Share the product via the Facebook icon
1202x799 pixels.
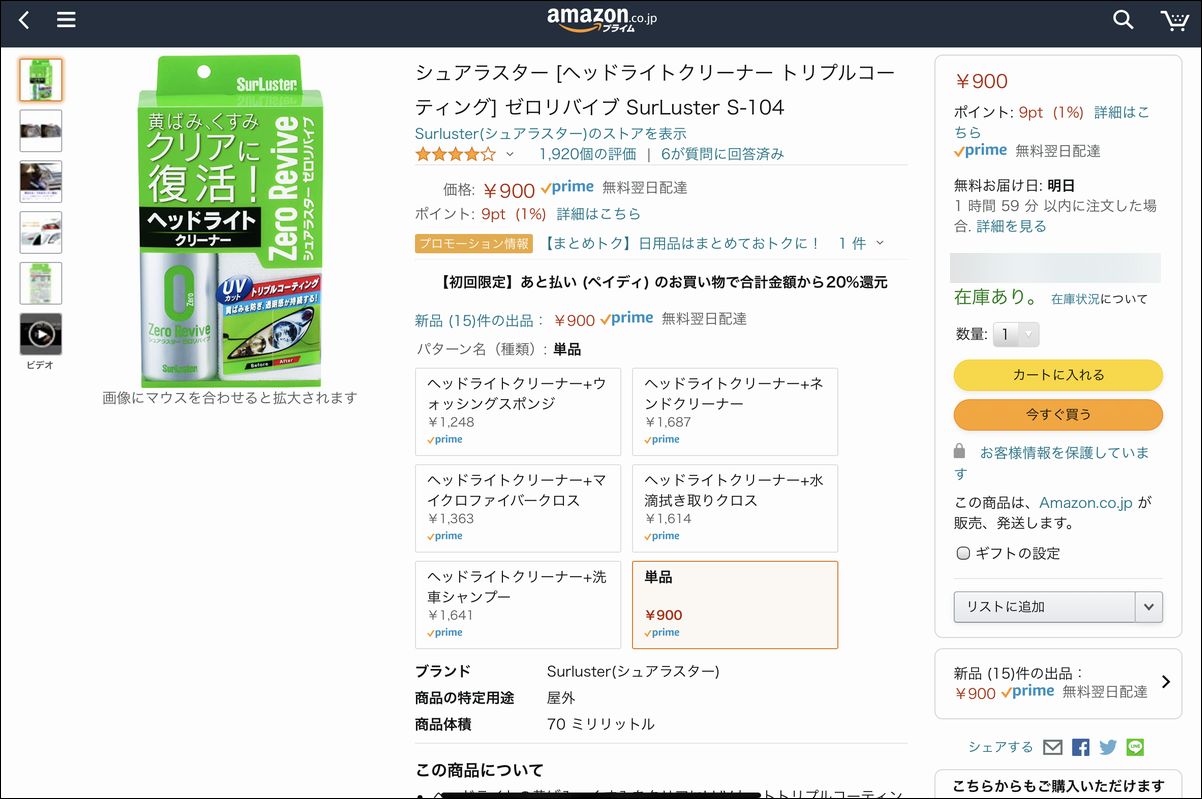click(1080, 746)
